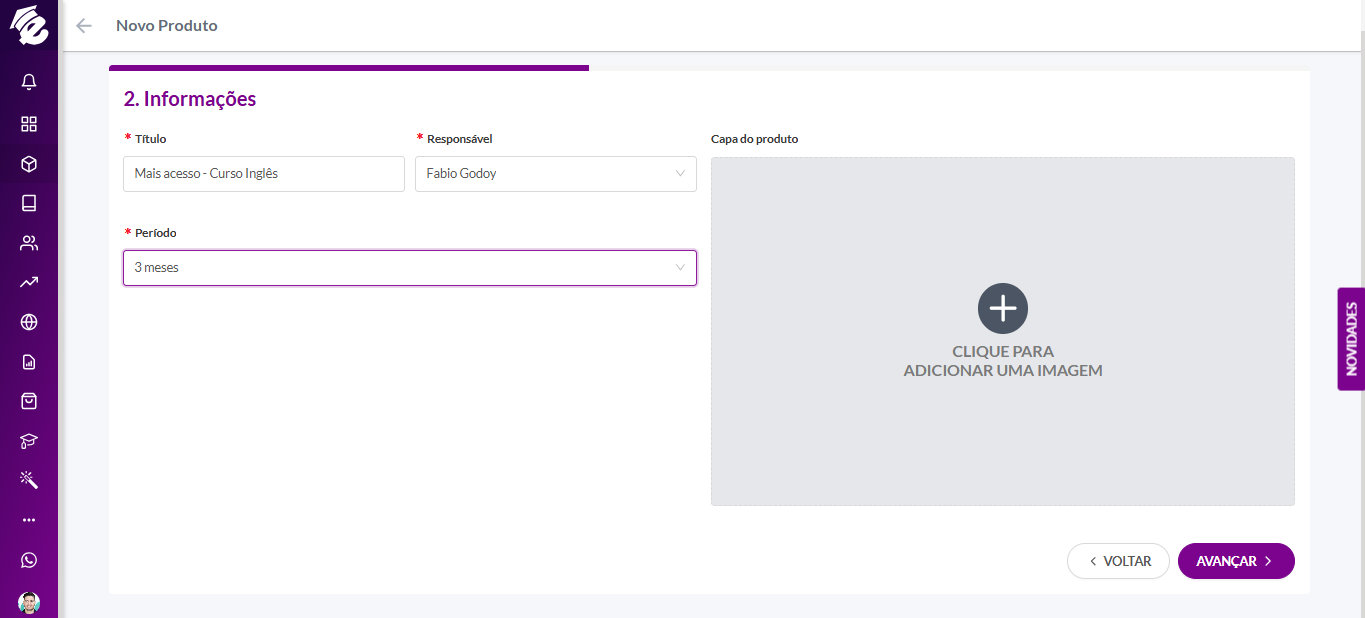Expand the Período dropdown

coord(410,268)
